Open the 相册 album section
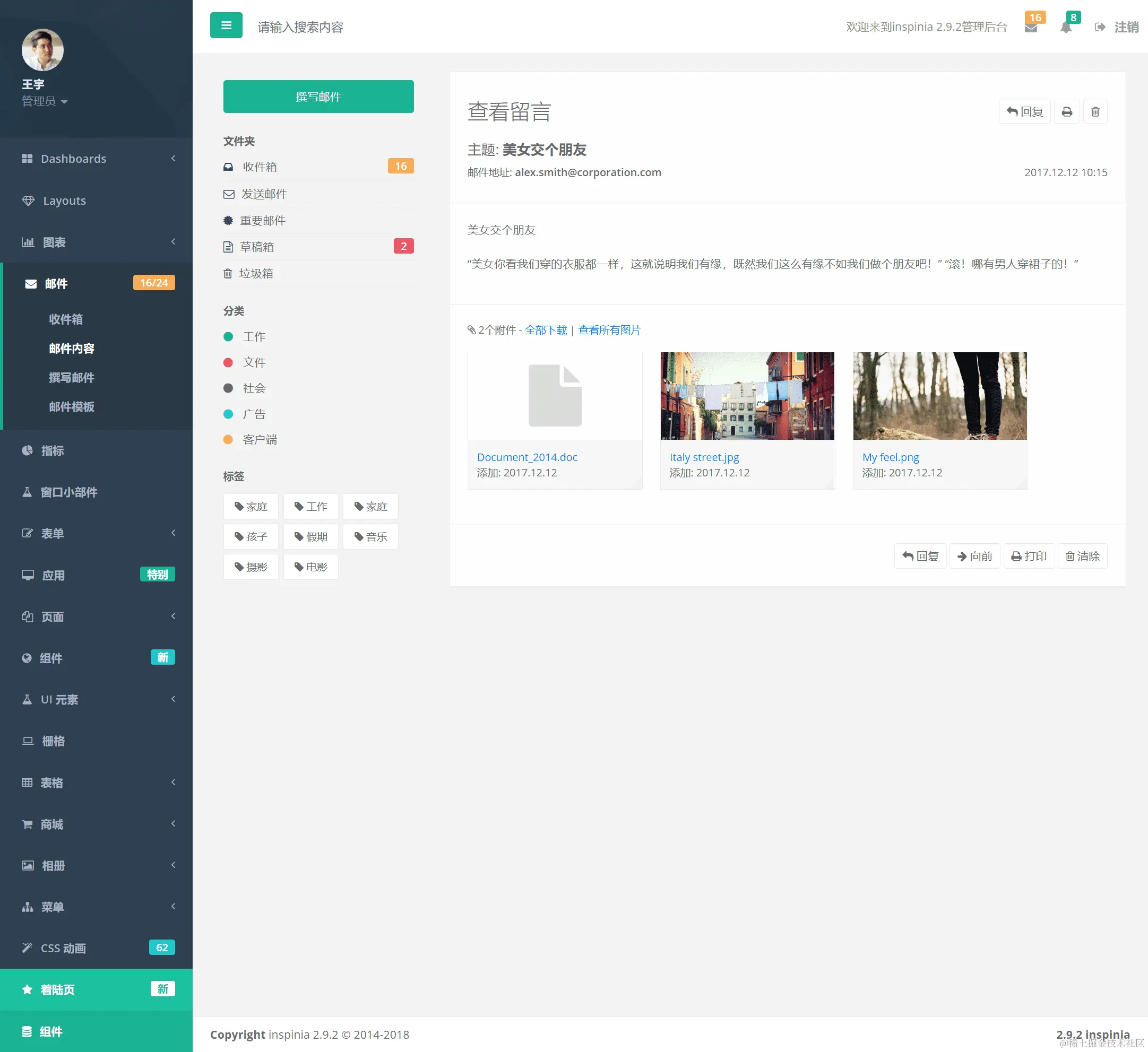 click(x=54, y=865)
